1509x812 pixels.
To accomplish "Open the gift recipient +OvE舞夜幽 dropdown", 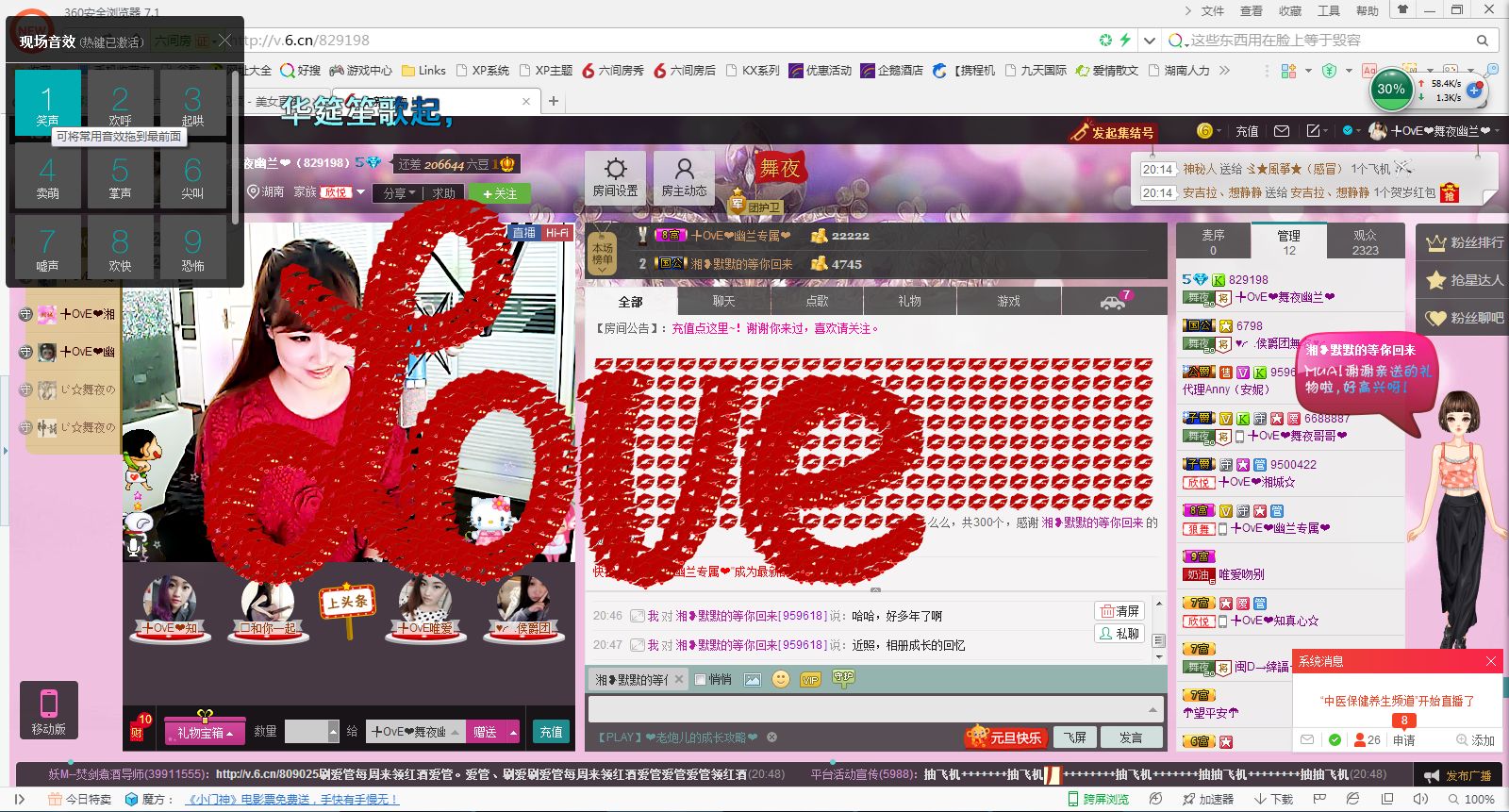I will pyautogui.click(x=417, y=731).
